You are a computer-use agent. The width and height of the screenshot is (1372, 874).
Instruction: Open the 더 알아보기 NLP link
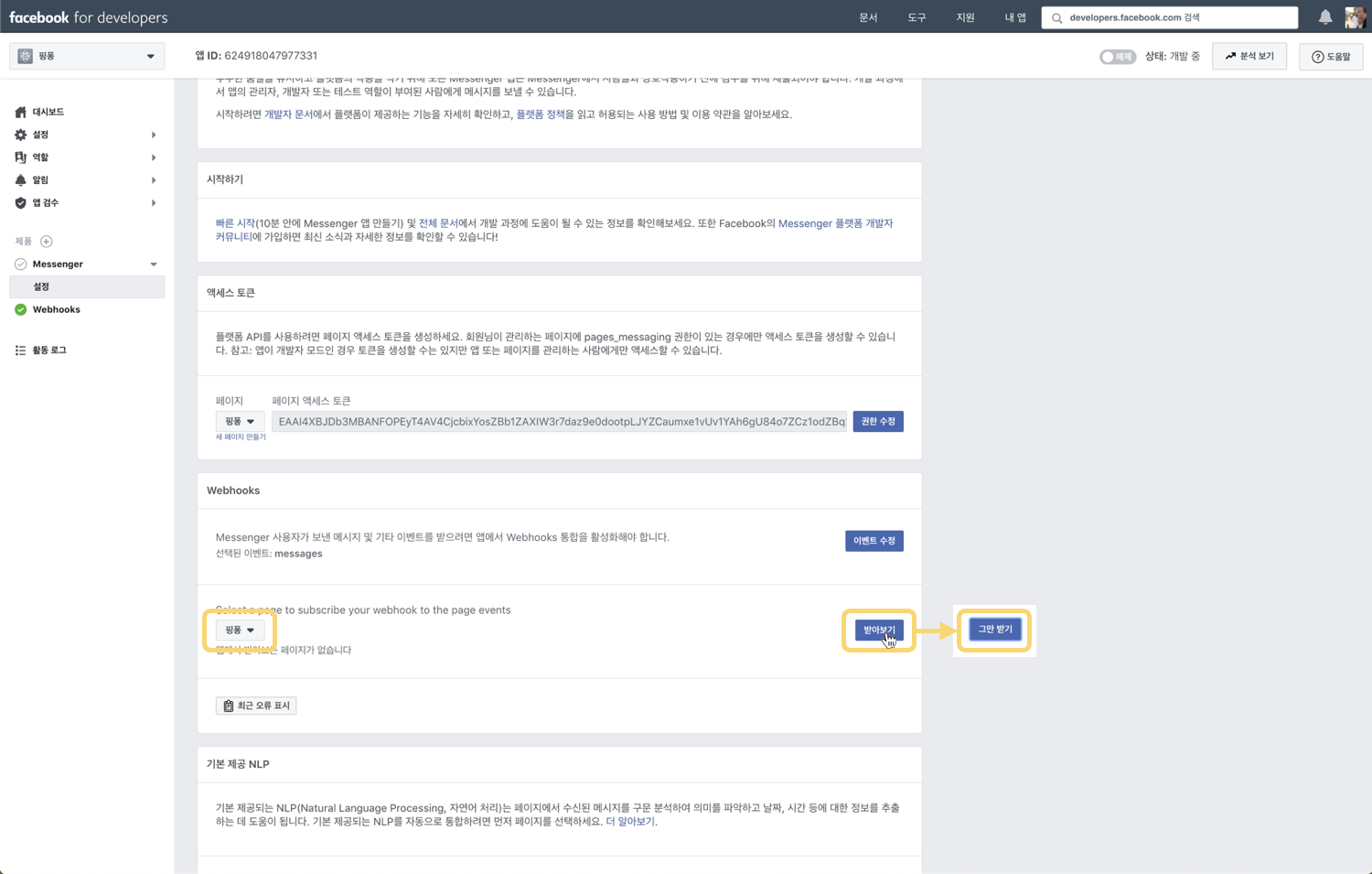[630, 822]
